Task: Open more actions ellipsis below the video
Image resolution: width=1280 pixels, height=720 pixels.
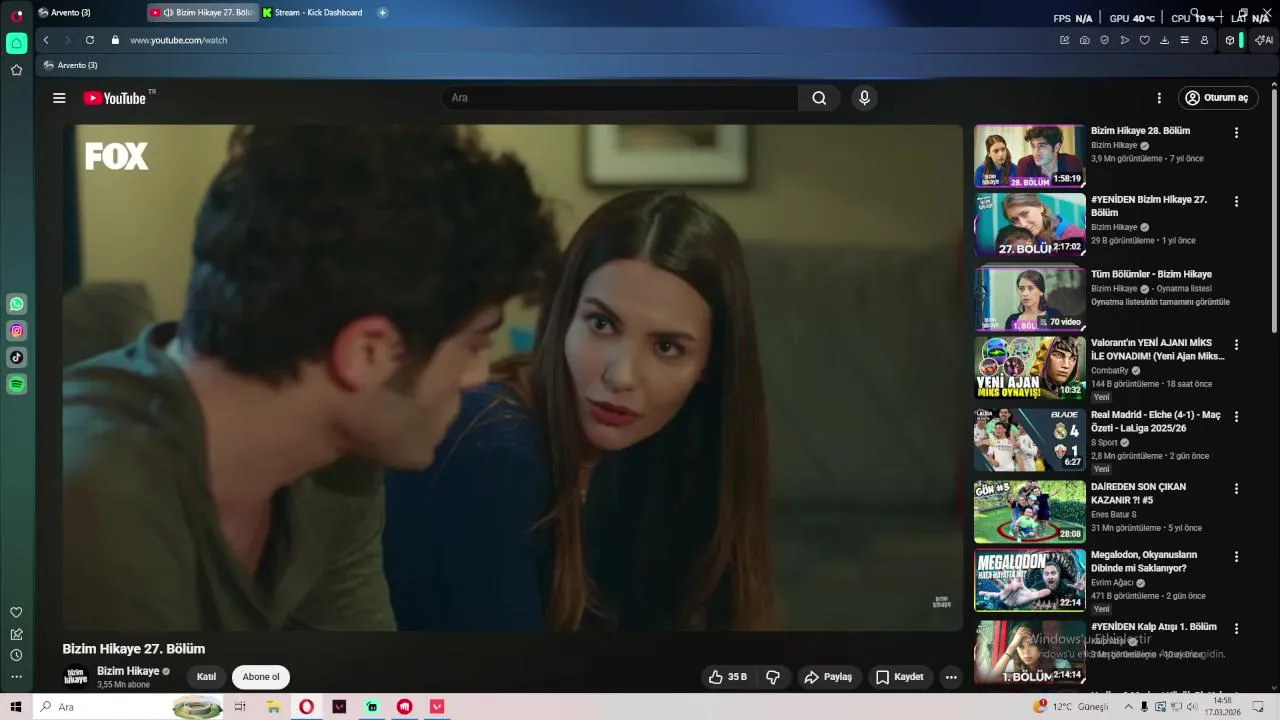Action: pyautogui.click(x=951, y=677)
